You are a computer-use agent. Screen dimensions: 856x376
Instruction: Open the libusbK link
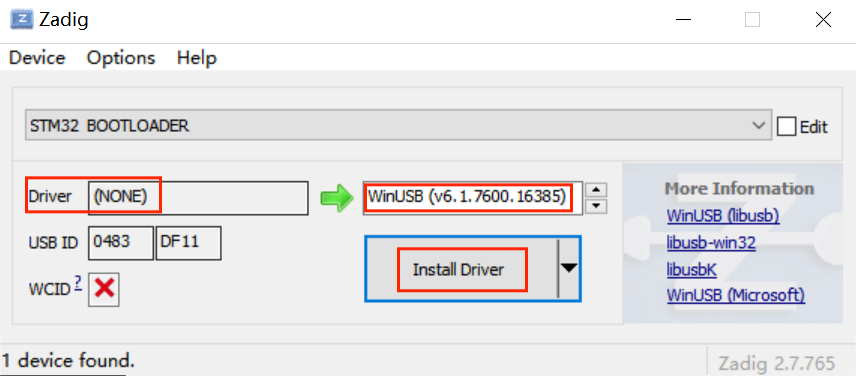point(691,269)
